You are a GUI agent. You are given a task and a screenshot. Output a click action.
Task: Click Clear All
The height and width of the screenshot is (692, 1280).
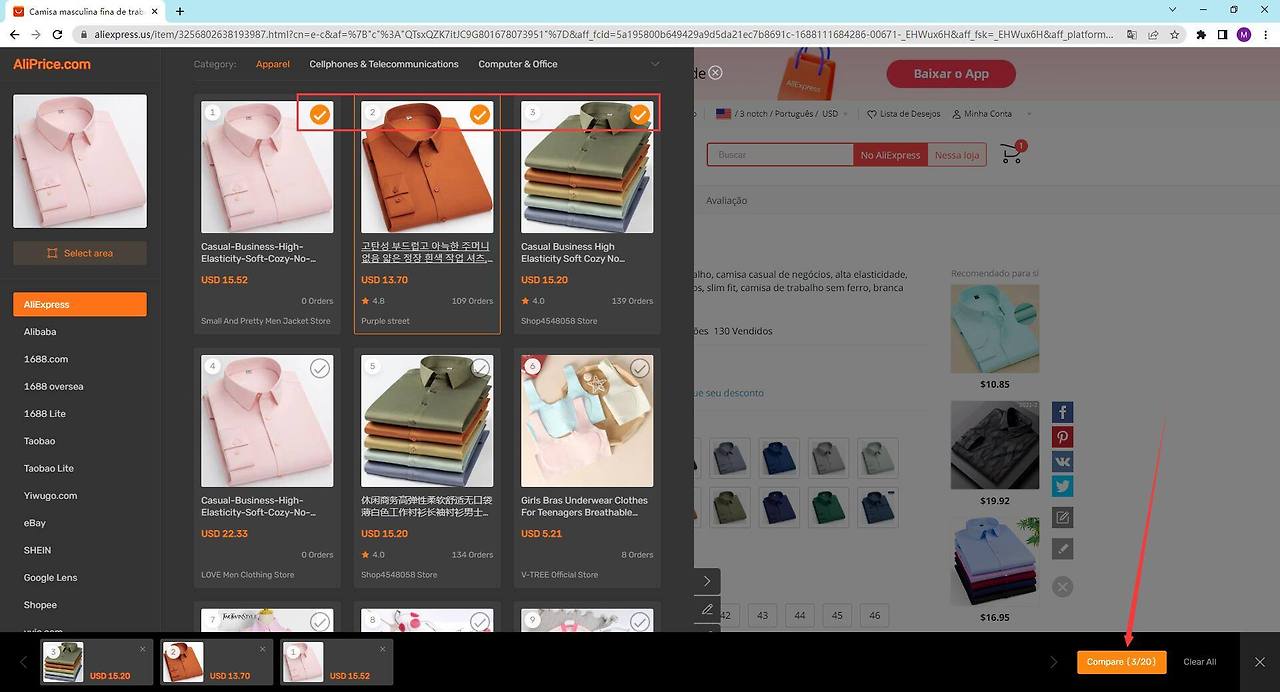(1200, 662)
